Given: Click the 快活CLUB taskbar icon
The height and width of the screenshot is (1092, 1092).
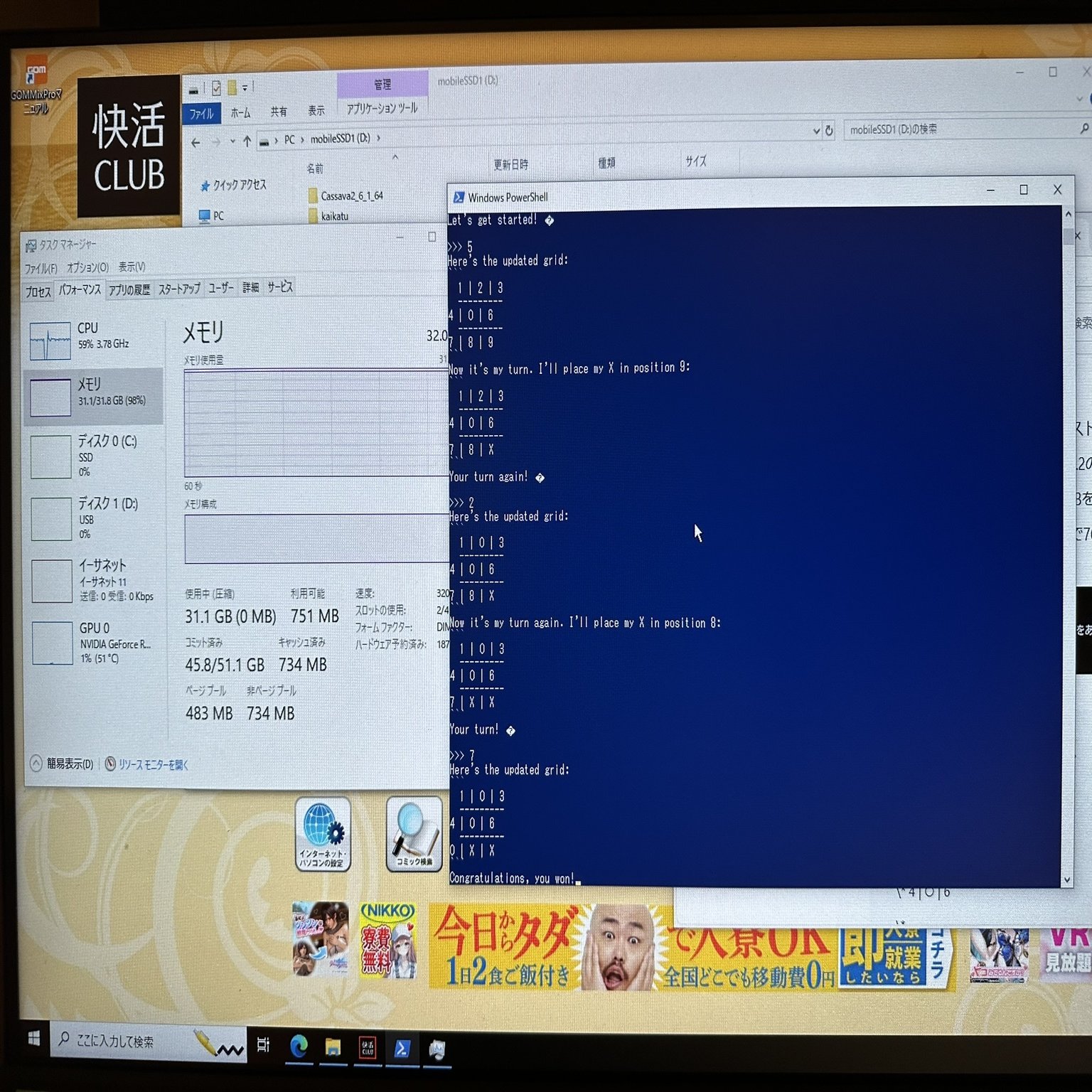Looking at the screenshot, I should [x=367, y=1047].
